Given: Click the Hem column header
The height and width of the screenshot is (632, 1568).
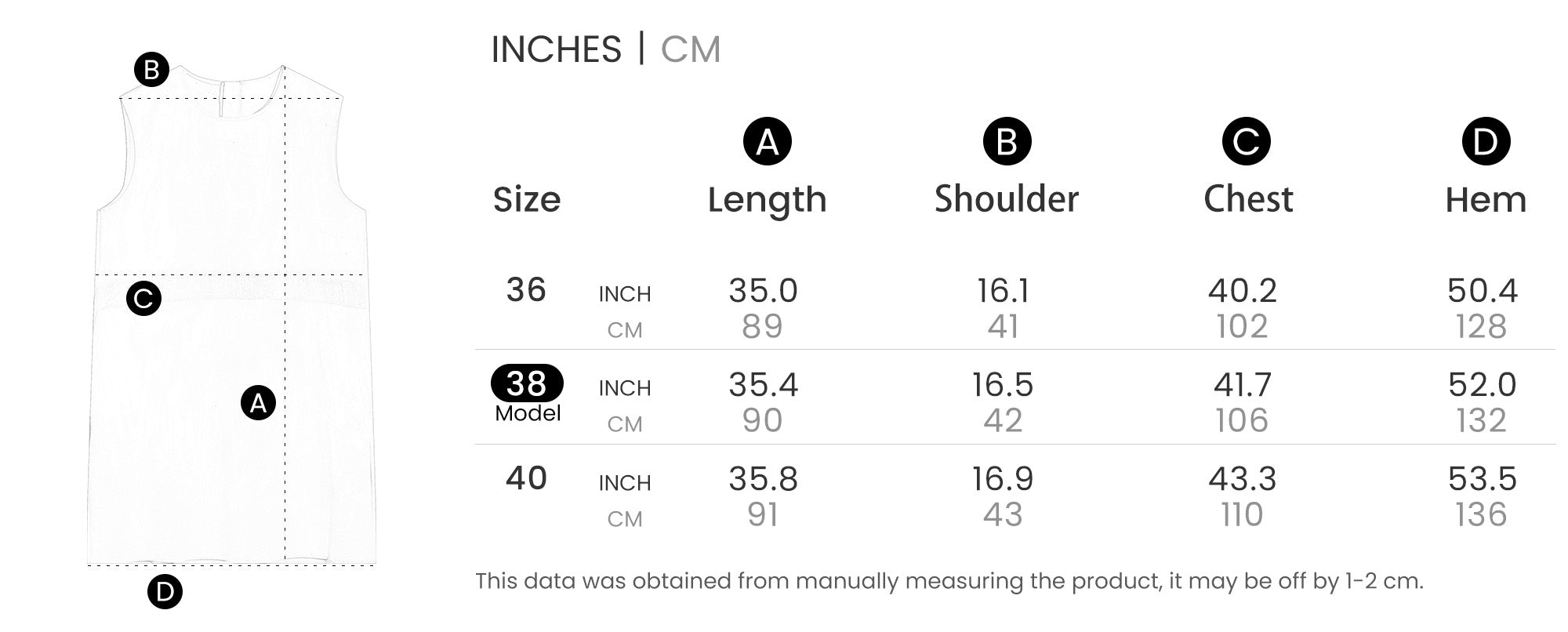Looking at the screenshot, I should click(x=1486, y=200).
